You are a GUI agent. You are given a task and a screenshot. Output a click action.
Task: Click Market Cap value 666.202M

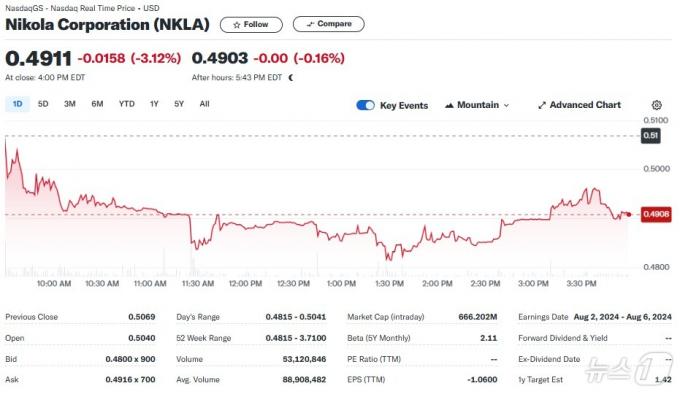point(477,317)
